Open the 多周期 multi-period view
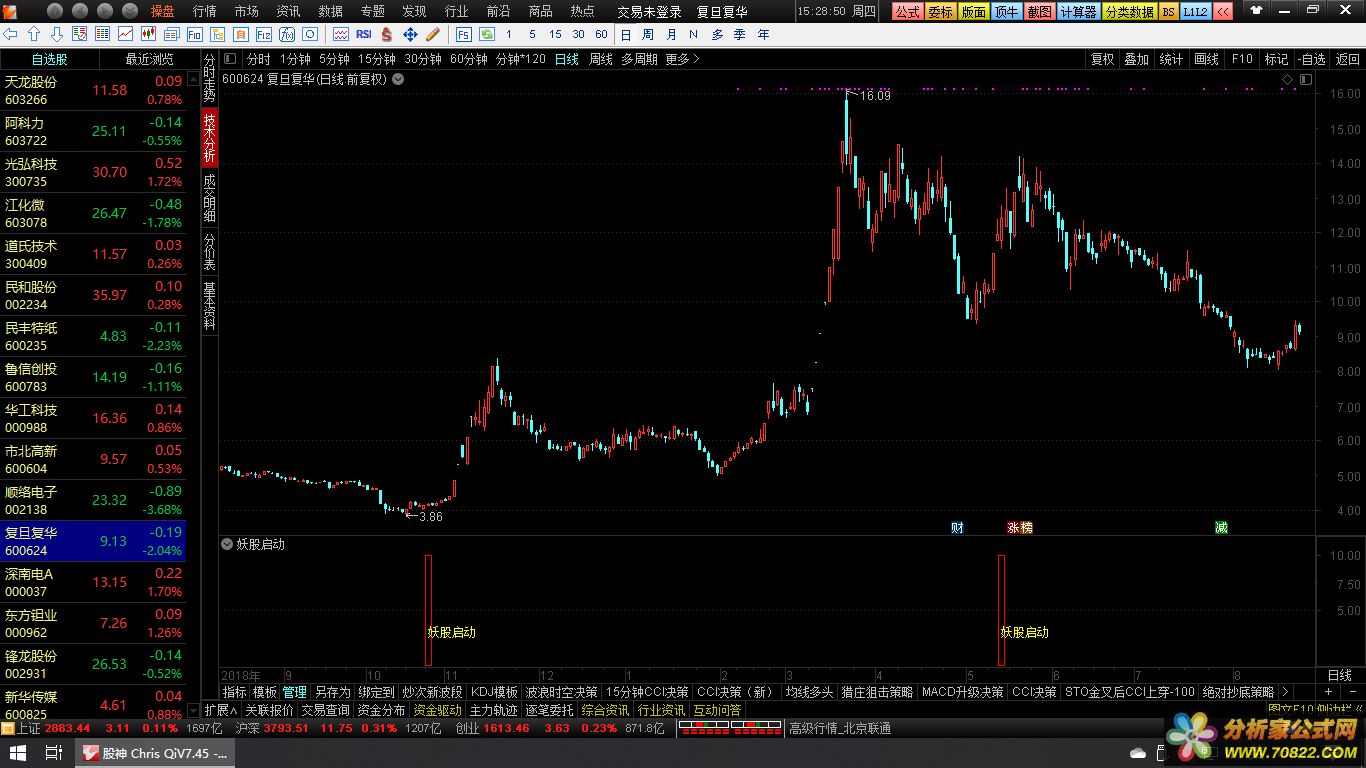The width and height of the screenshot is (1366, 768). [639, 59]
